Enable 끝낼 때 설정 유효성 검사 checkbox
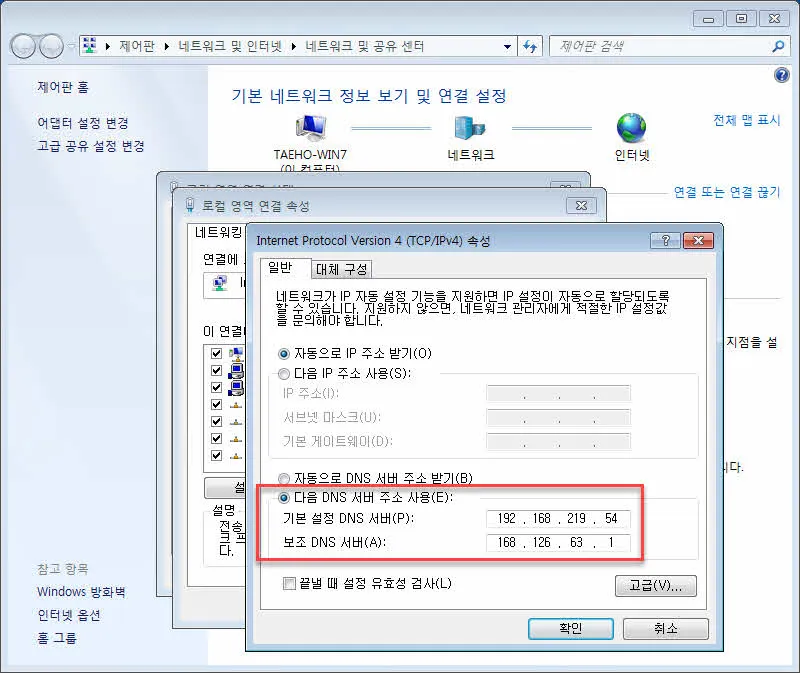 pyautogui.click(x=288, y=583)
